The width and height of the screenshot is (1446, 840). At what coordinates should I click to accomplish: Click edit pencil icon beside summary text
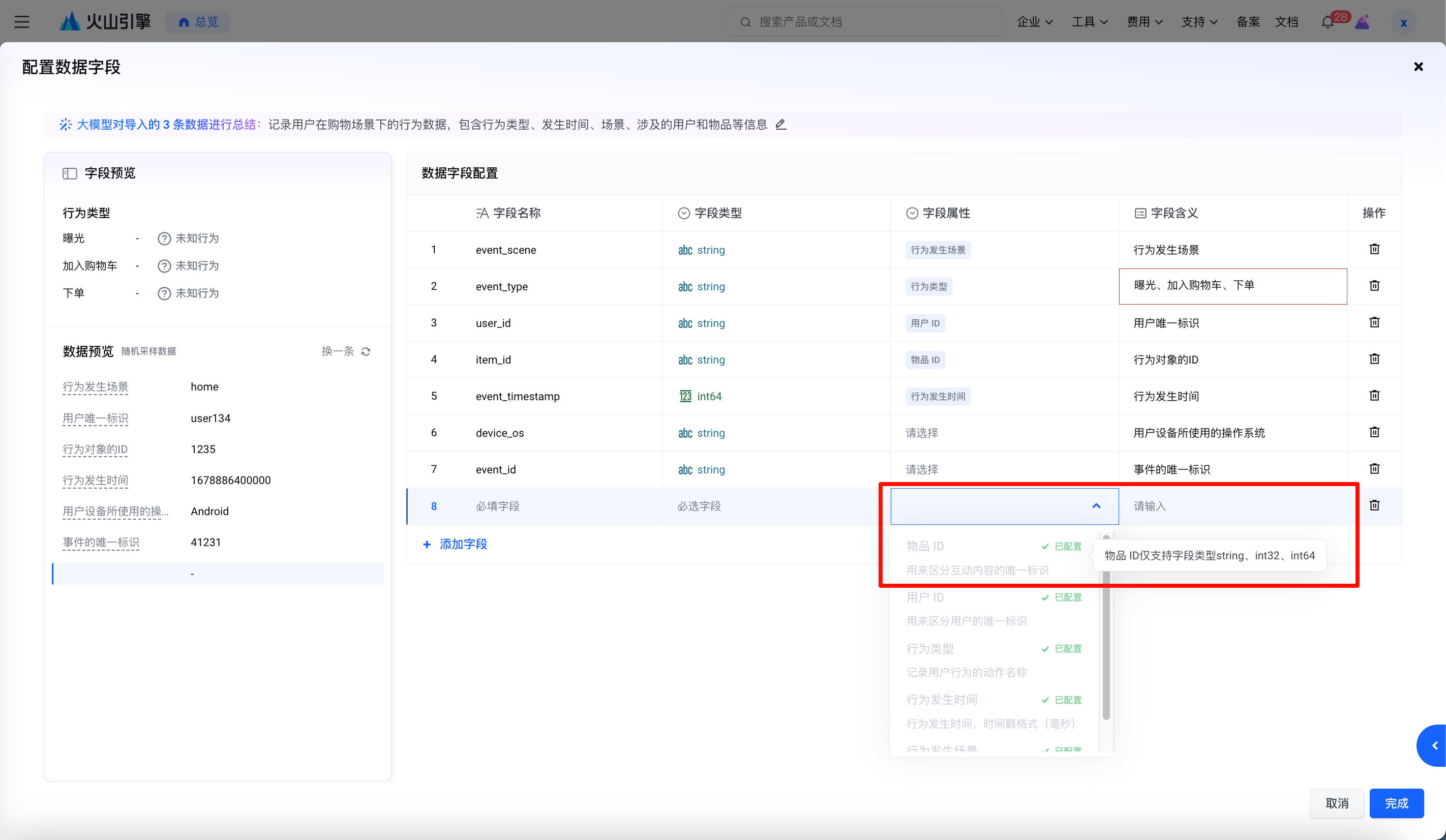pyautogui.click(x=780, y=125)
